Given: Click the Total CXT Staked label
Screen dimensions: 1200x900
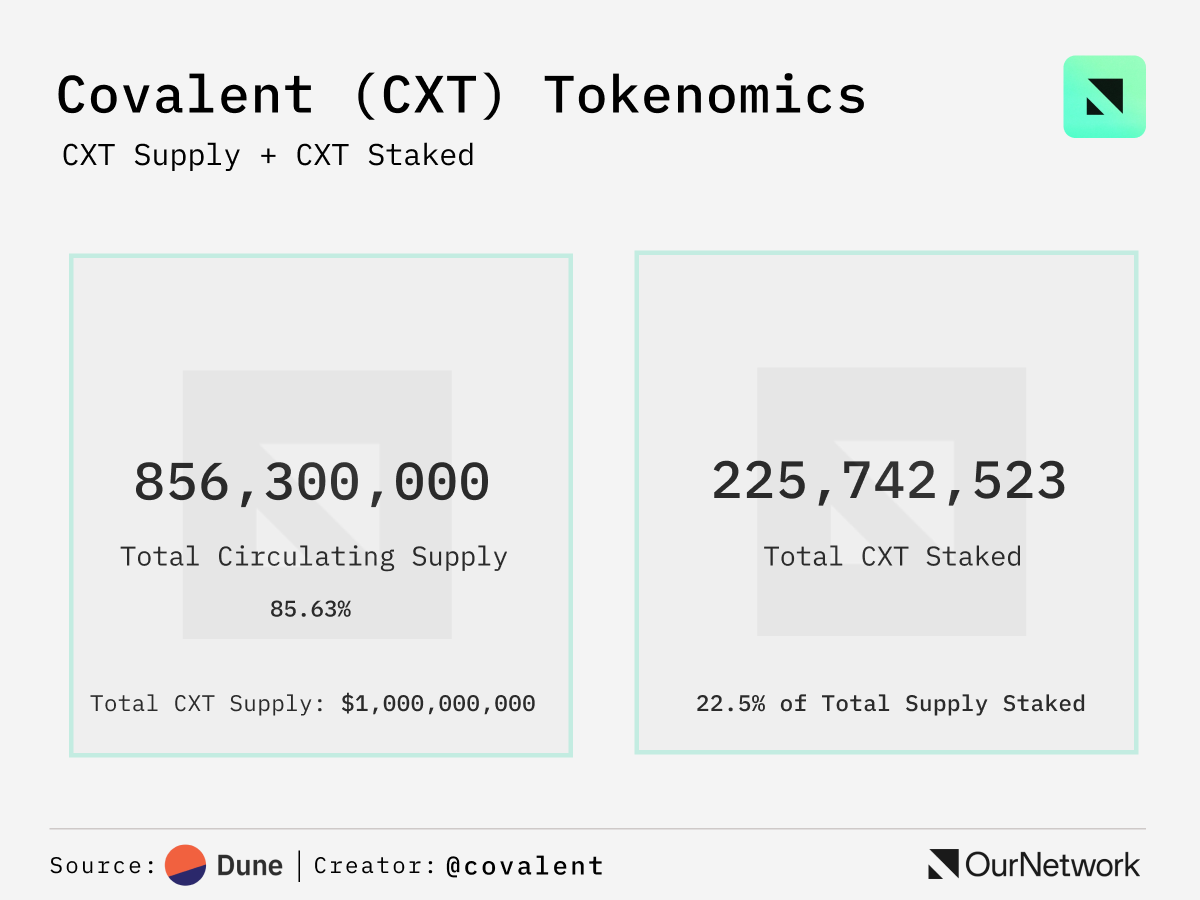Looking at the screenshot, I should point(892,557).
